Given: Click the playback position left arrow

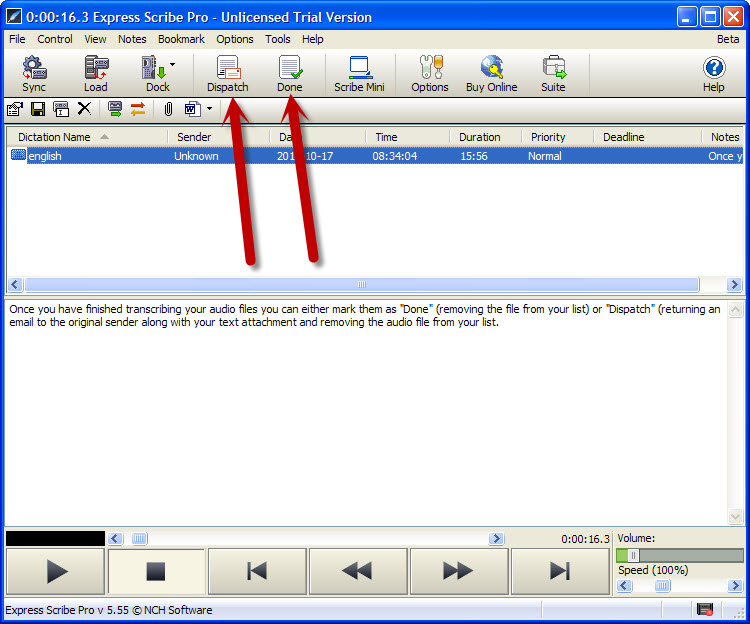Looking at the screenshot, I should tap(115, 539).
